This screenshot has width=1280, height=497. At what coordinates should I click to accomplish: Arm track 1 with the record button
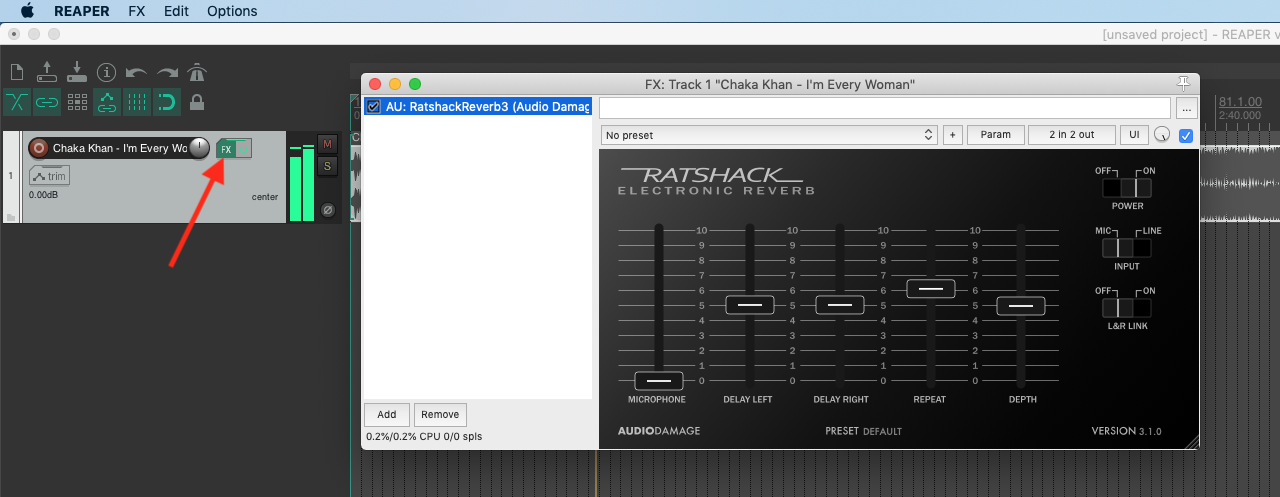pos(39,148)
